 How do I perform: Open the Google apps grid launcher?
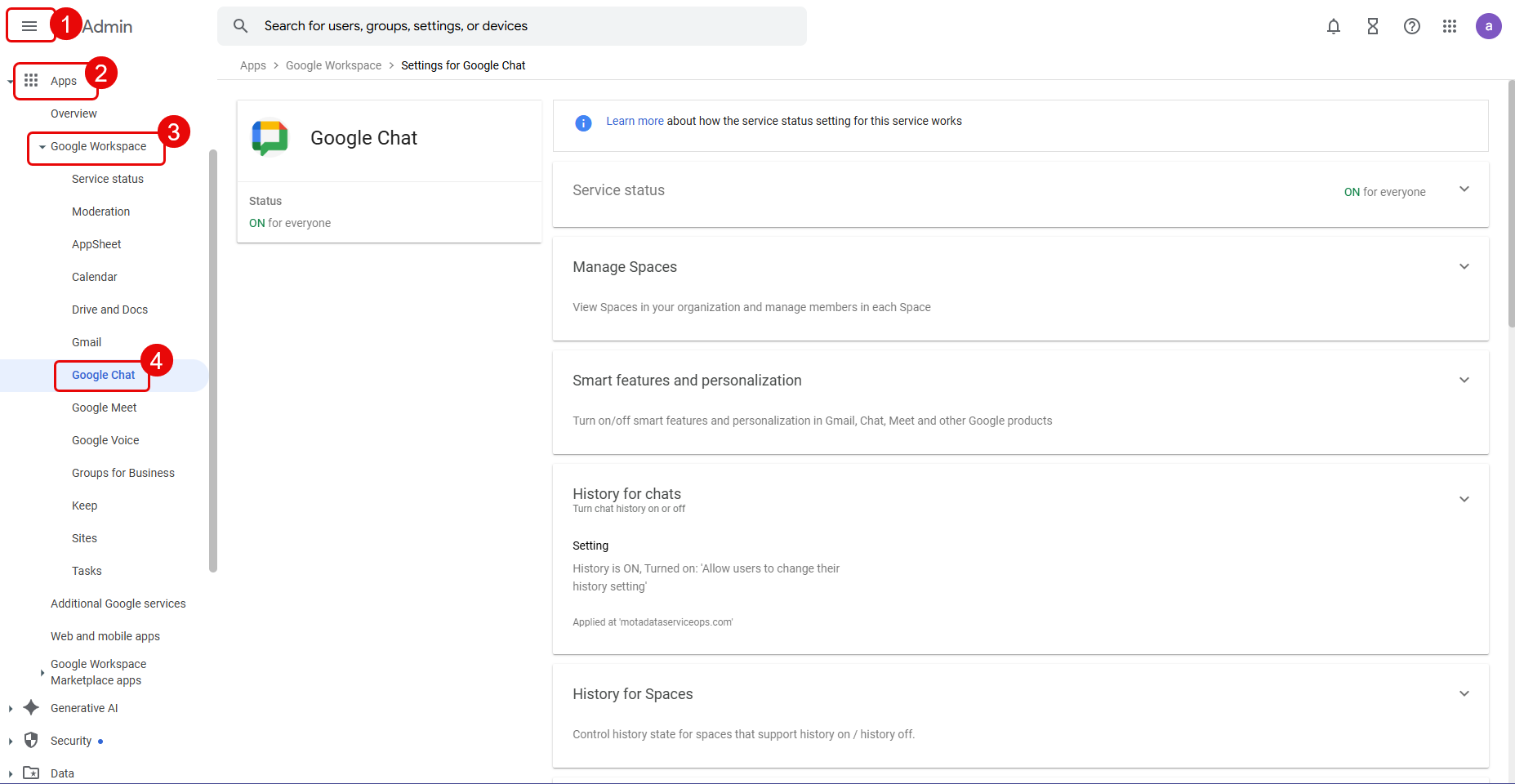[x=1450, y=26]
